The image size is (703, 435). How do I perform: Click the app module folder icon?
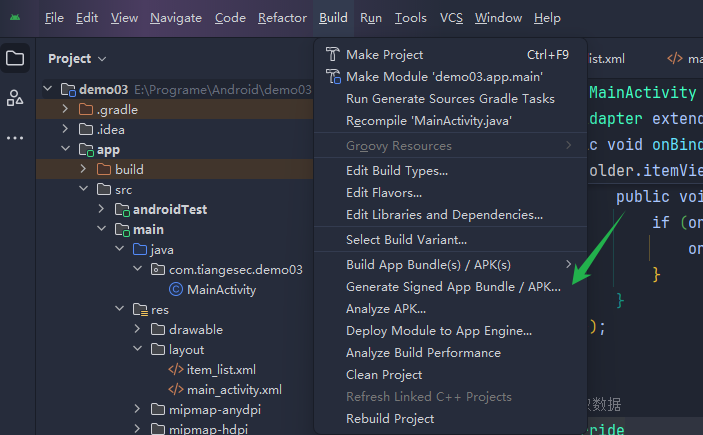[86, 150]
